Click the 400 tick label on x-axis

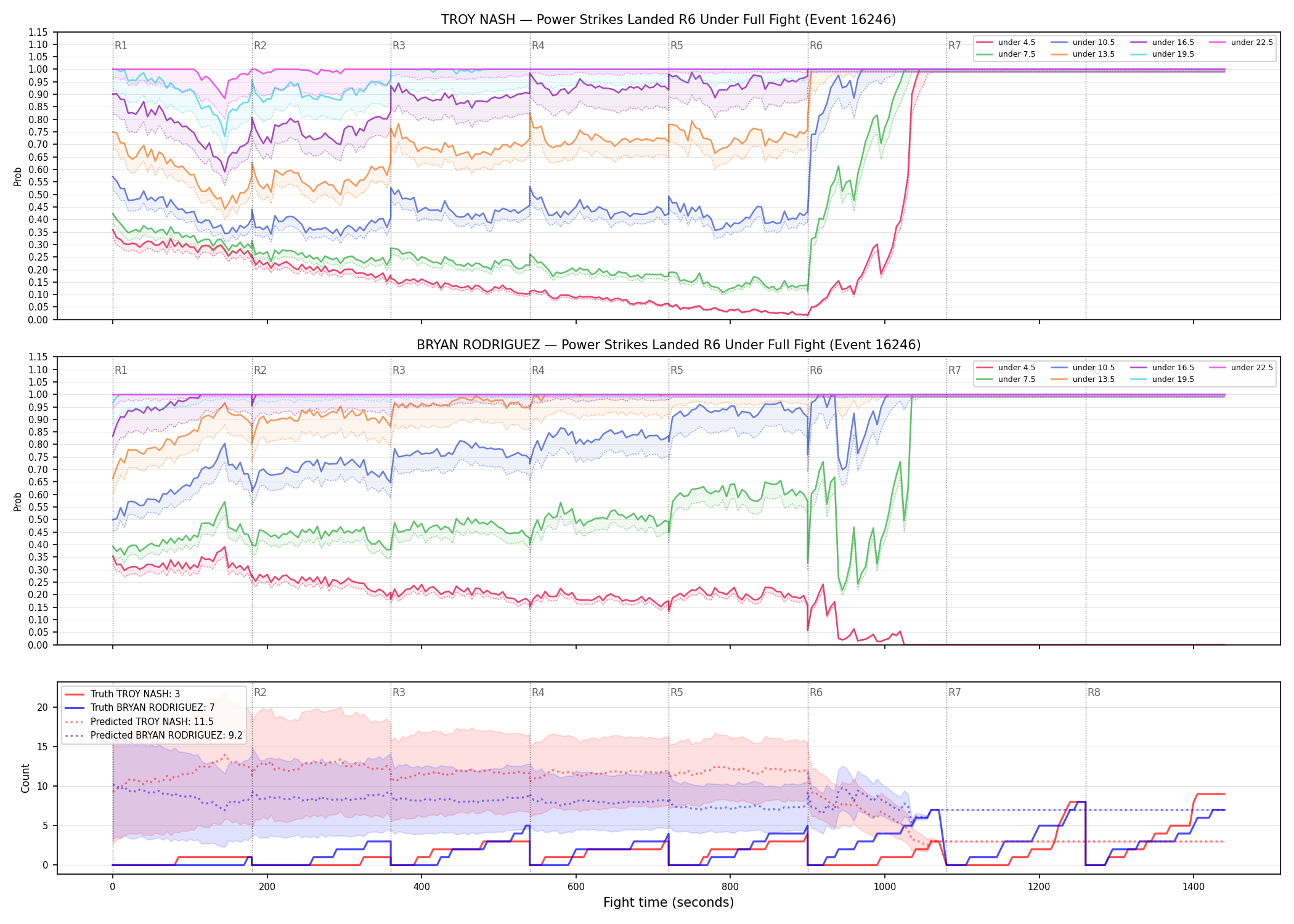tap(421, 887)
